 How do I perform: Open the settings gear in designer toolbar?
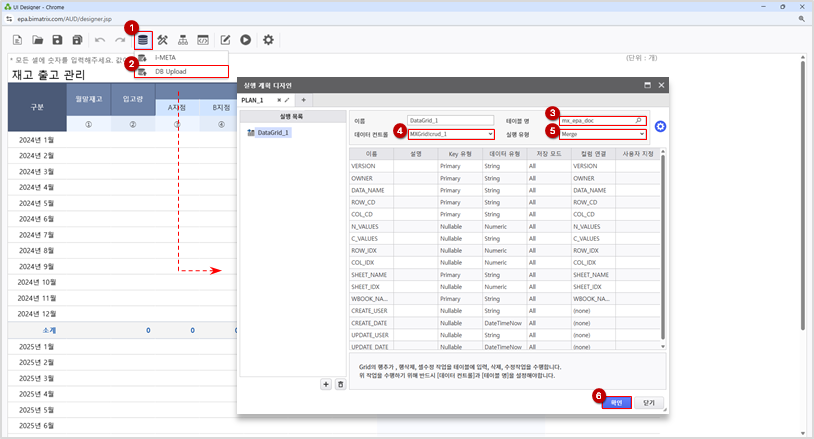pyautogui.click(x=268, y=40)
